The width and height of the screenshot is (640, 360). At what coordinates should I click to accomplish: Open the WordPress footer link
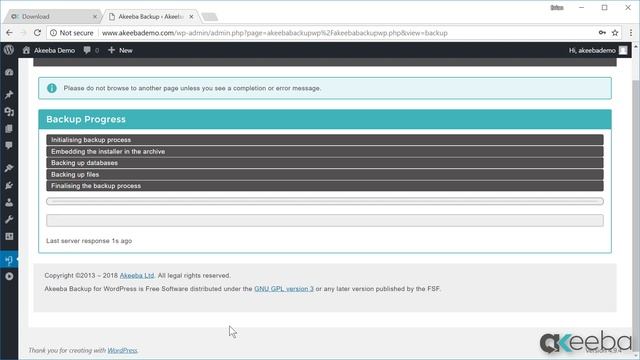(122, 350)
